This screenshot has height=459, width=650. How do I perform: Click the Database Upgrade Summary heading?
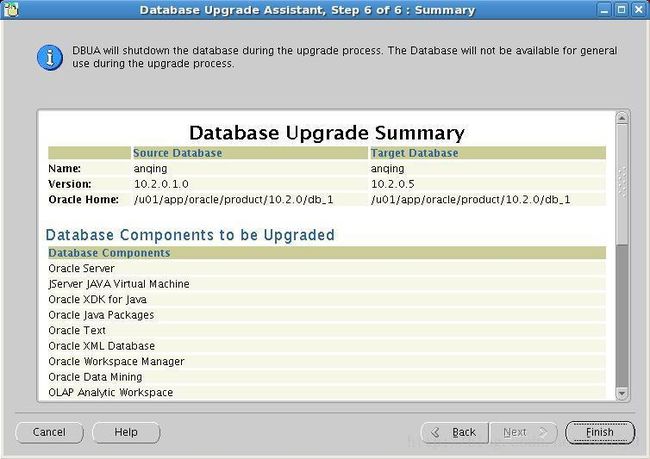coord(327,133)
